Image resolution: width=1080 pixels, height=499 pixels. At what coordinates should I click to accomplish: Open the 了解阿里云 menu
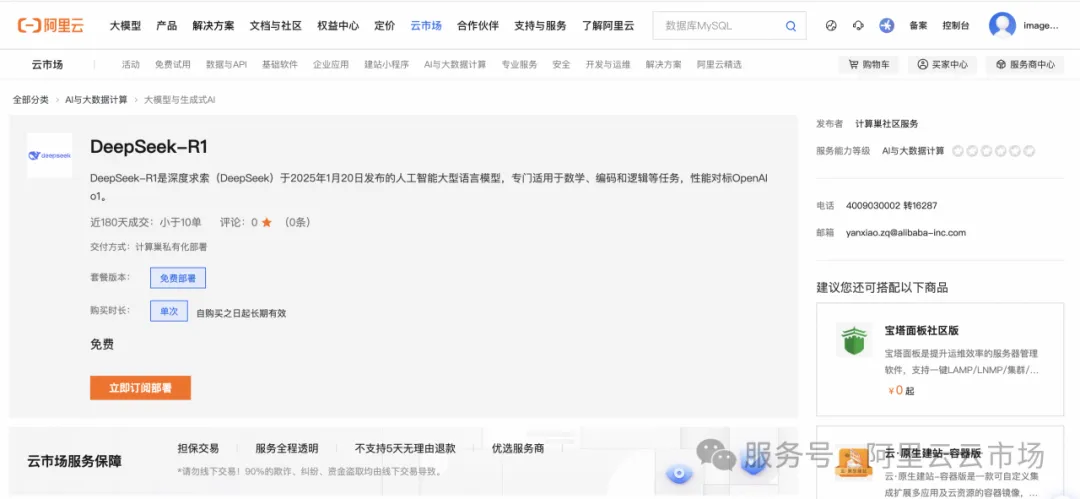click(608, 26)
